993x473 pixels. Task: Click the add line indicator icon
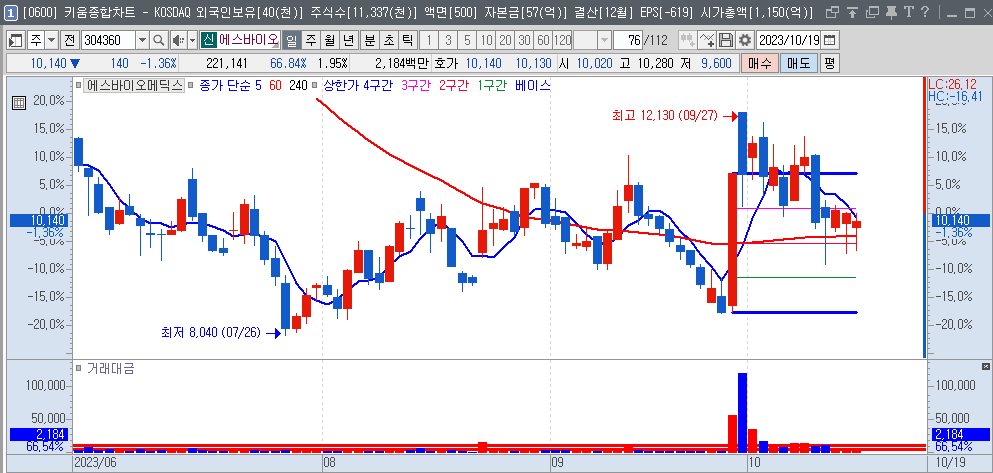(707, 41)
